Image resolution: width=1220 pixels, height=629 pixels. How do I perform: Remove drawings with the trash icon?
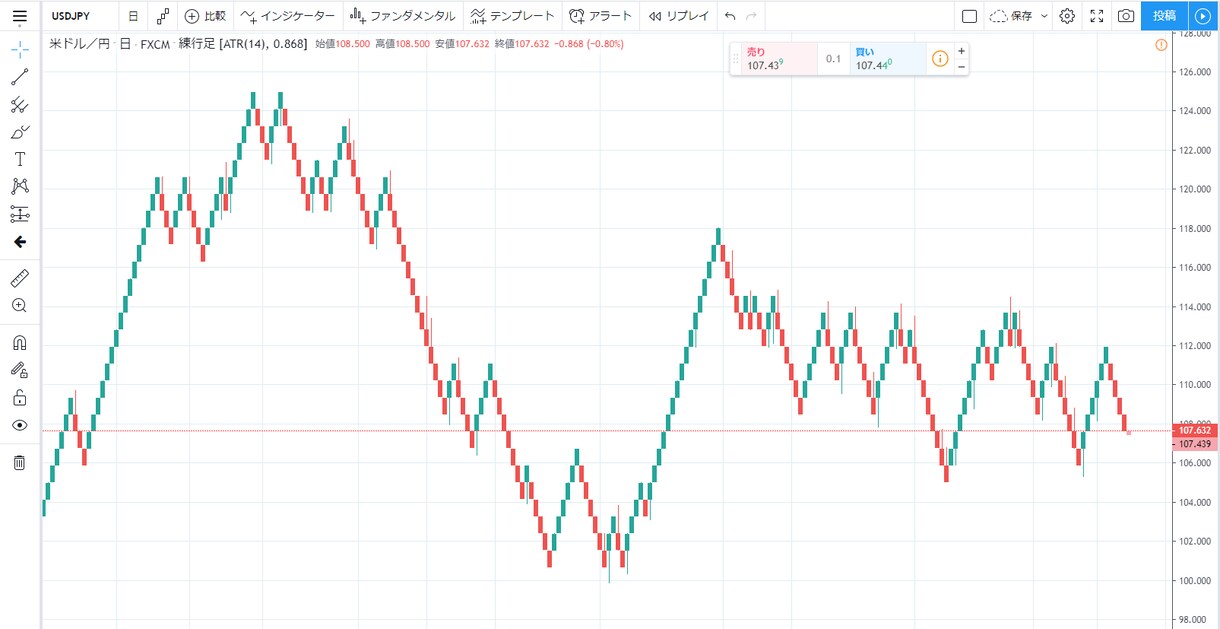[x=19, y=462]
